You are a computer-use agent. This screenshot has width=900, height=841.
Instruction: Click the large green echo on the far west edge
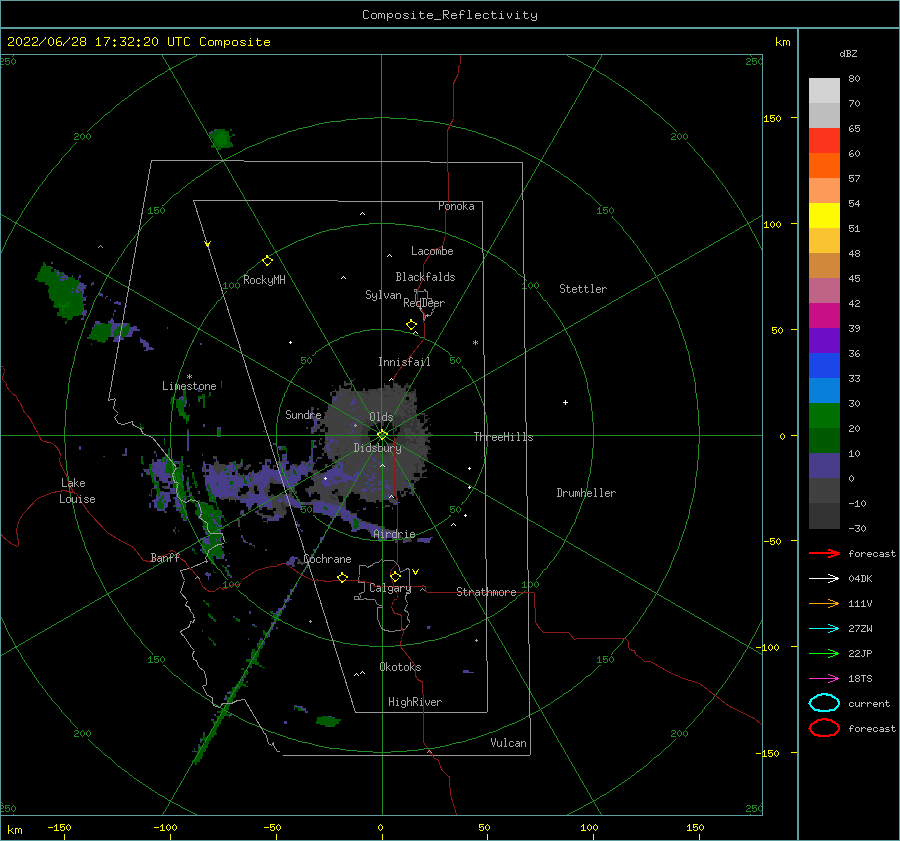coord(63,292)
